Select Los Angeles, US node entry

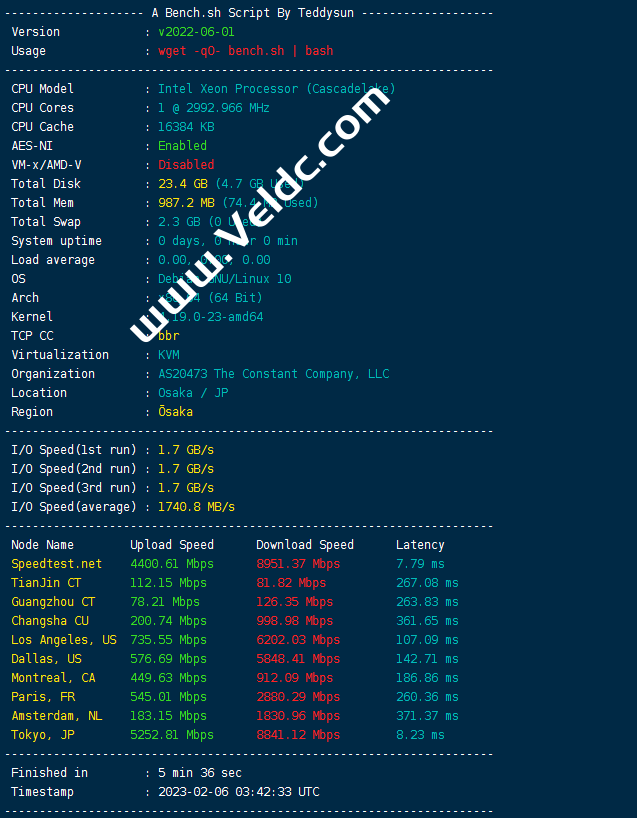(63, 640)
